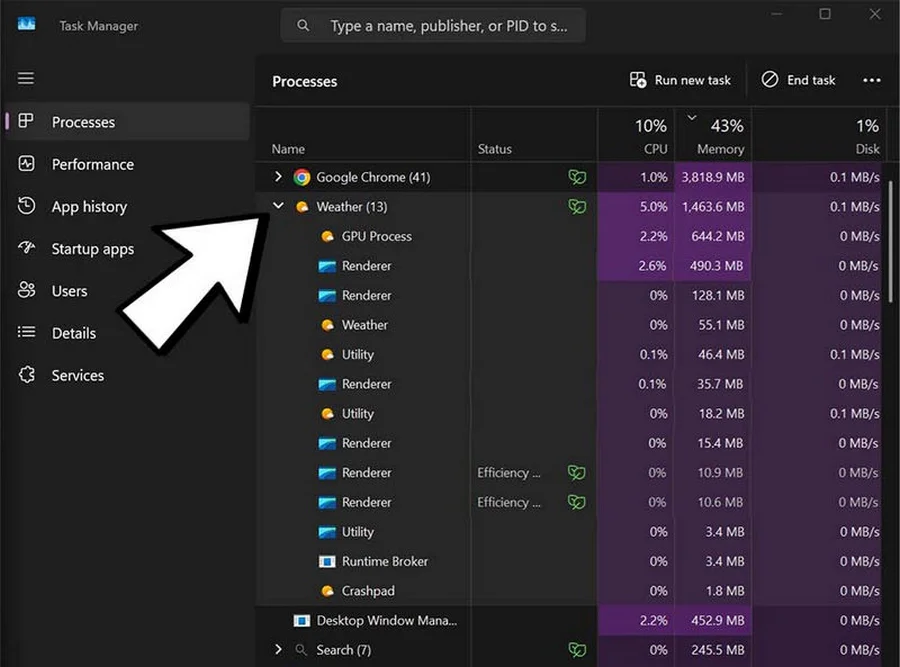This screenshot has width=900, height=667.
Task: Collapse the Weather (13) group
Action: coord(278,205)
